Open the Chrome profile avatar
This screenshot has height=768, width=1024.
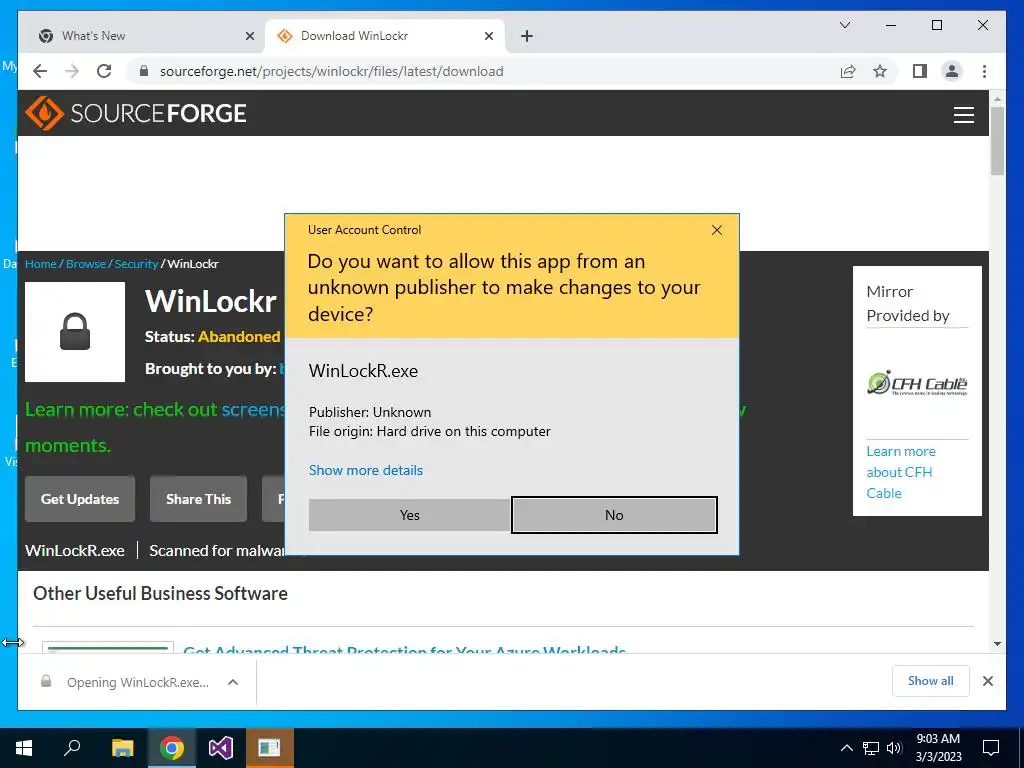(x=952, y=71)
